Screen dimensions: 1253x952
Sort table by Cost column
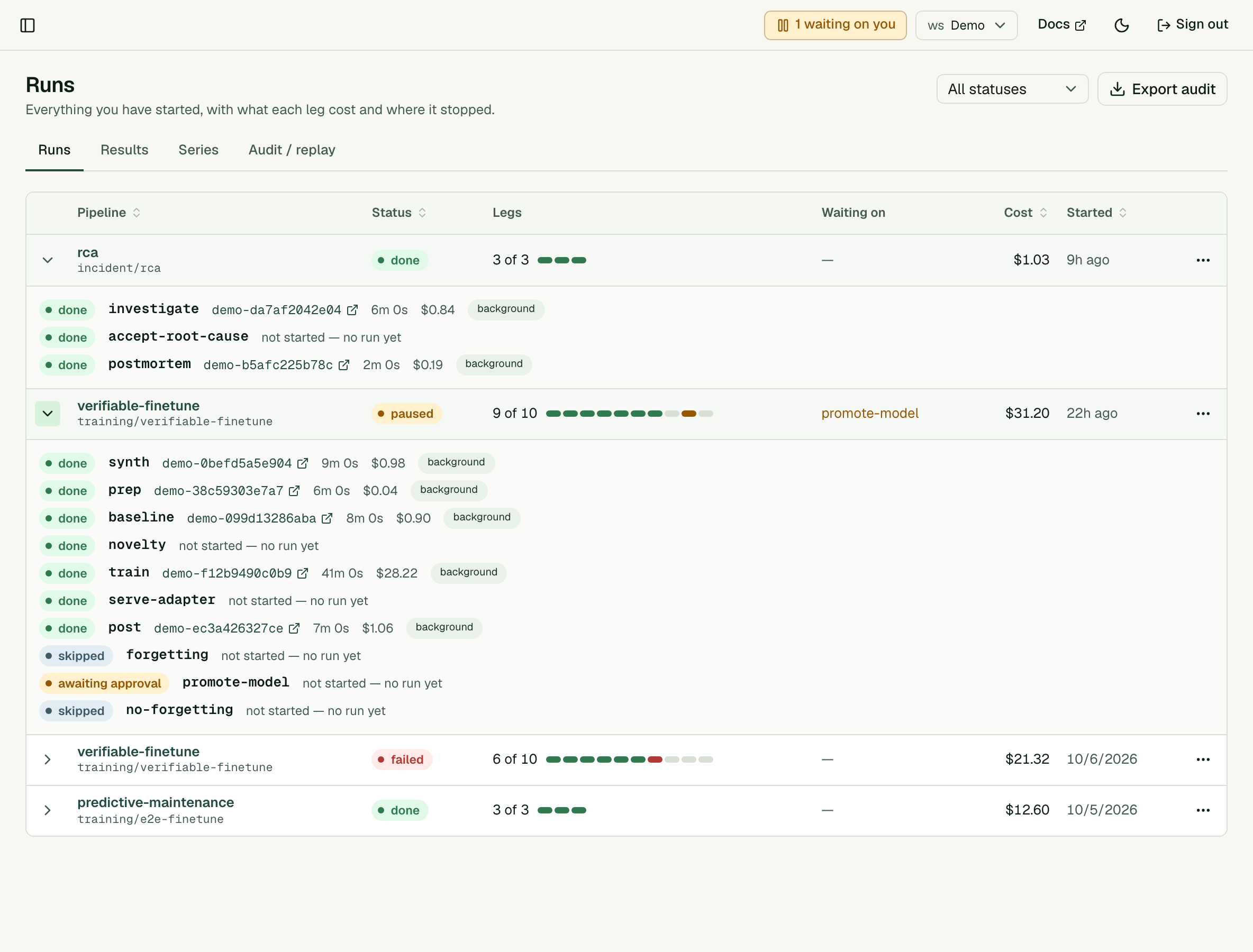pyautogui.click(x=1025, y=213)
